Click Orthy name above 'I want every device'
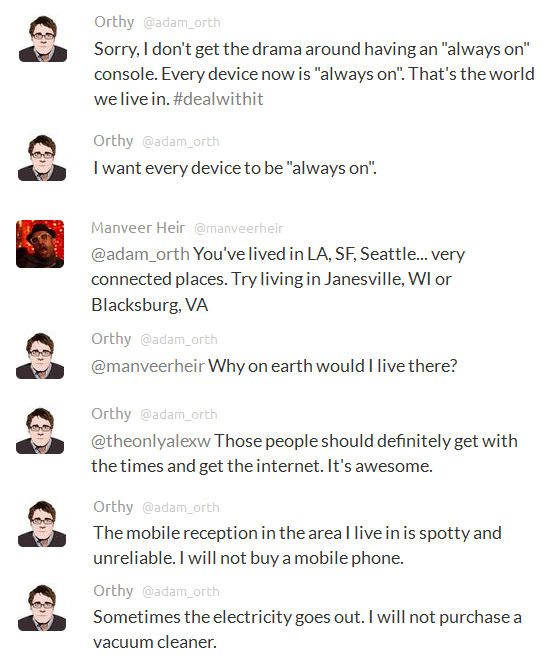Image resolution: width=550 pixels, height=662 pixels. (113, 141)
